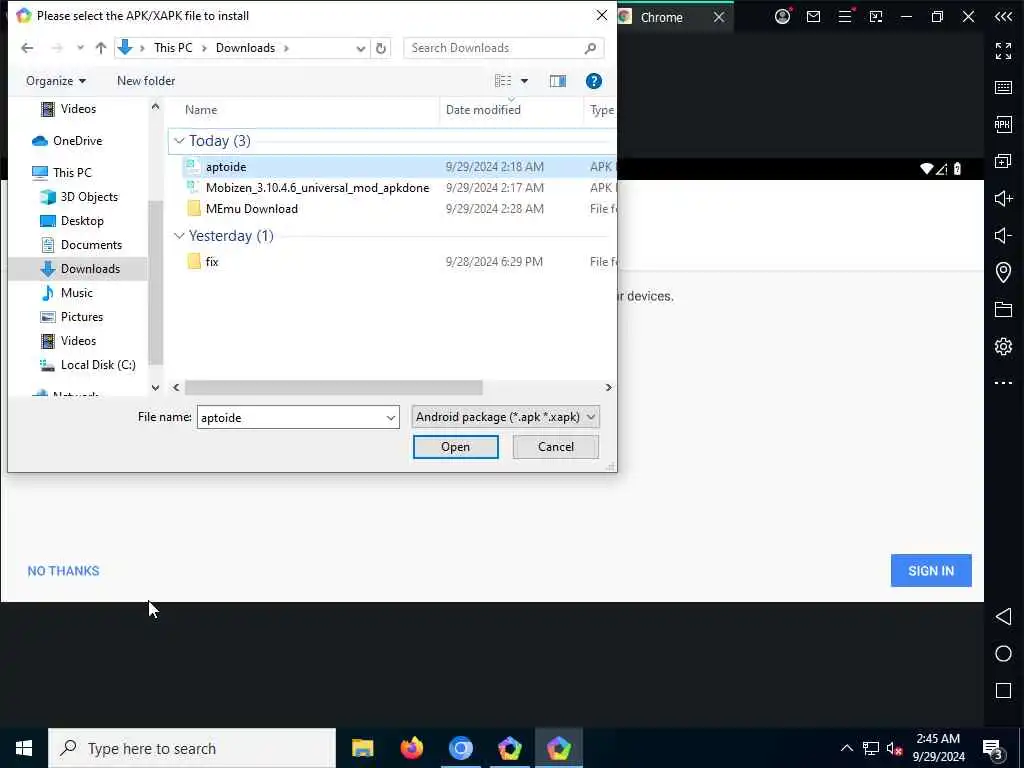Click the Android back triangle button
The image size is (1024, 768).
tap(1003, 616)
